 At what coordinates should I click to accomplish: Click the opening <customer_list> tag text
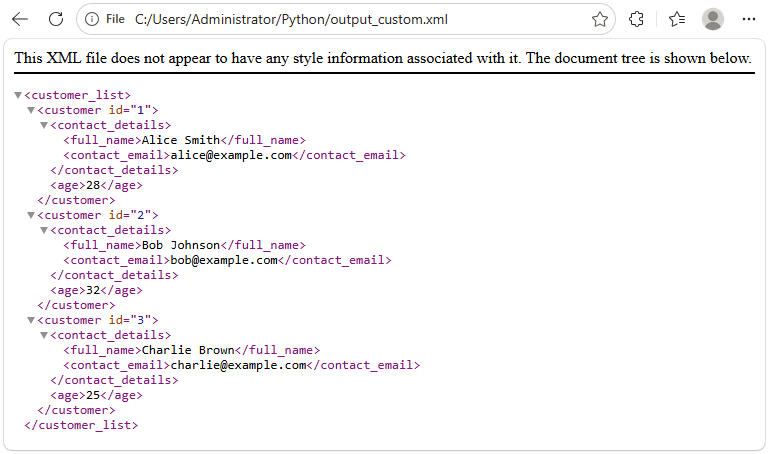tap(77, 95)
